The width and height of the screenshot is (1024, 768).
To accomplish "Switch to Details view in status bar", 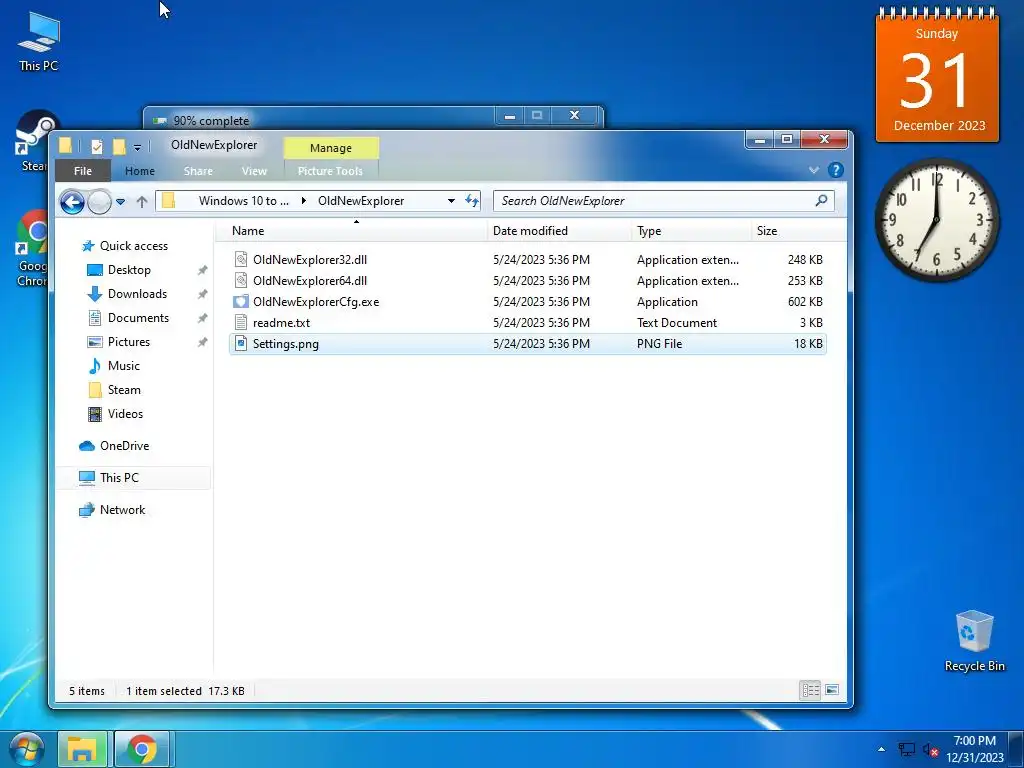I will [x=810, y=690].
